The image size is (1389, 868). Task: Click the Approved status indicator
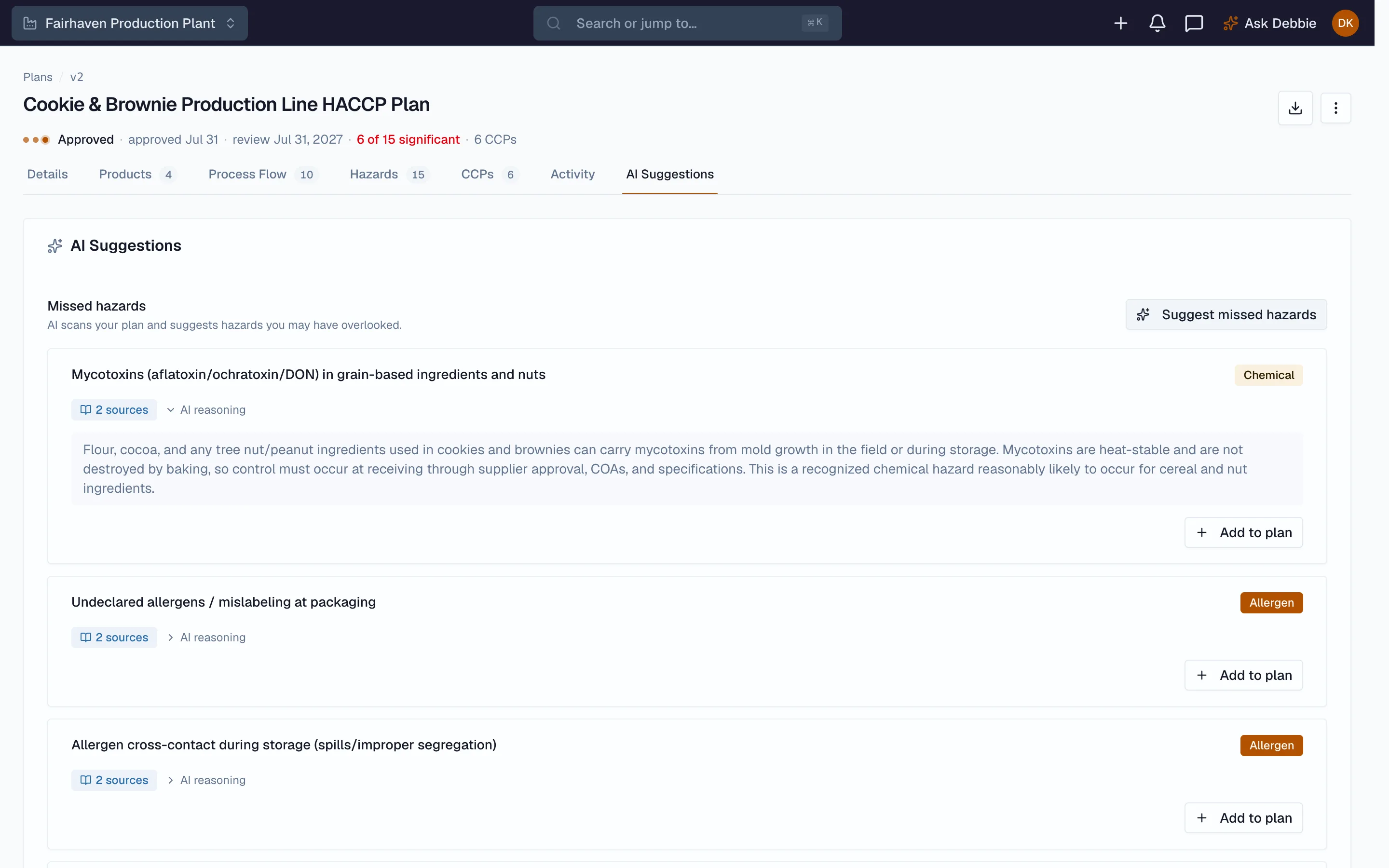pos(69,139)
